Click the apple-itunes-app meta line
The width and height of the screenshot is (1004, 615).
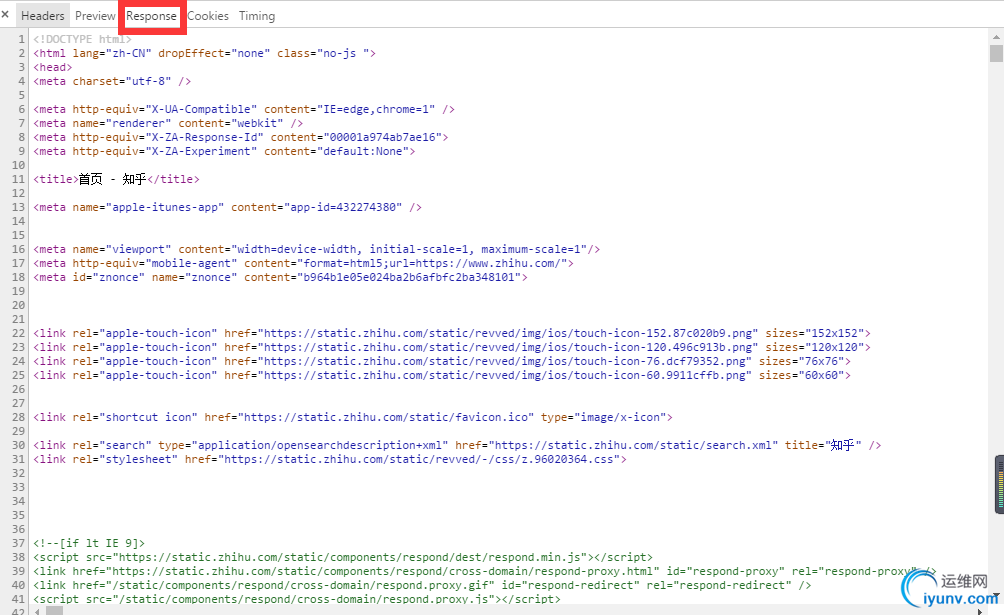227,207
